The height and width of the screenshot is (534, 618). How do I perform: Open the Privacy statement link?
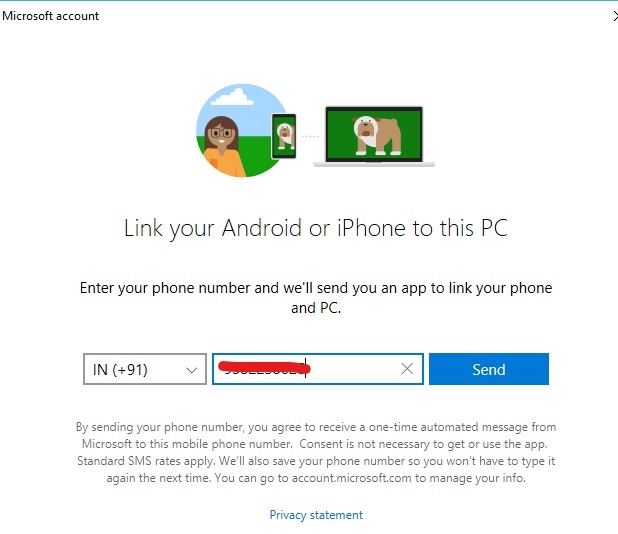pyautogui.click(x=316, y=515)
